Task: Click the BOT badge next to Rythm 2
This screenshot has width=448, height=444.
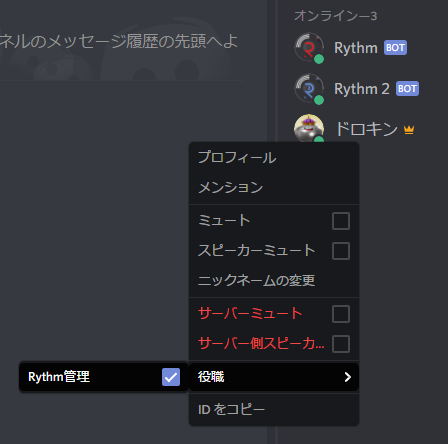Action: click(x=407, y=89)
